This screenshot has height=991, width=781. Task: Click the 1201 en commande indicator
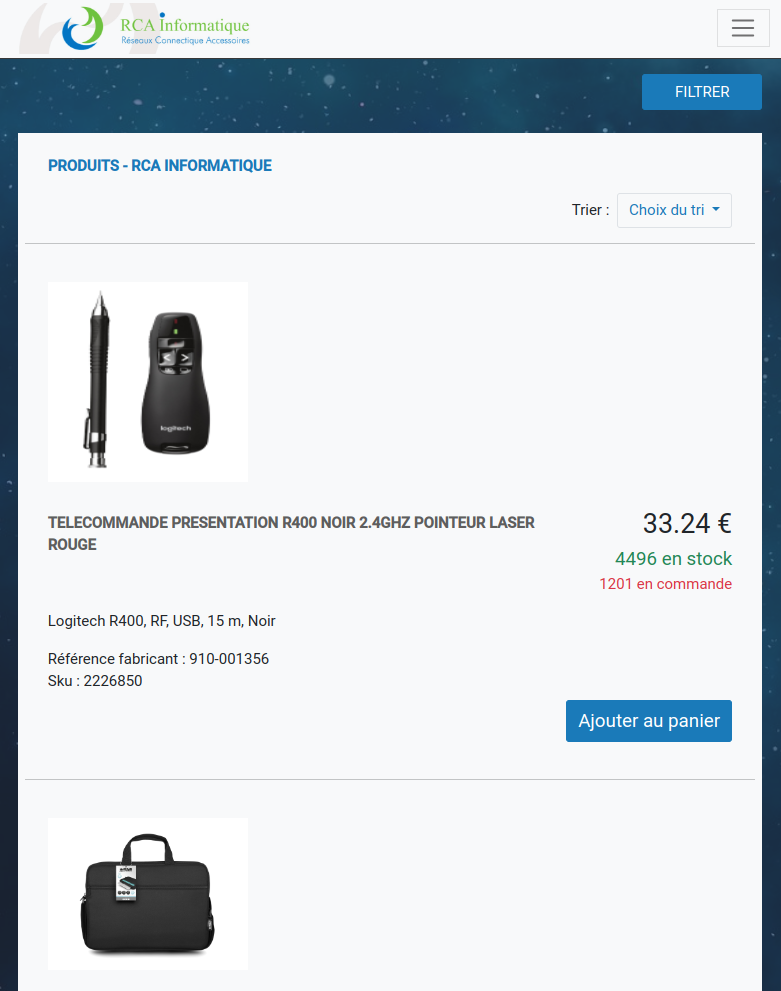click(x=665, y=584)
